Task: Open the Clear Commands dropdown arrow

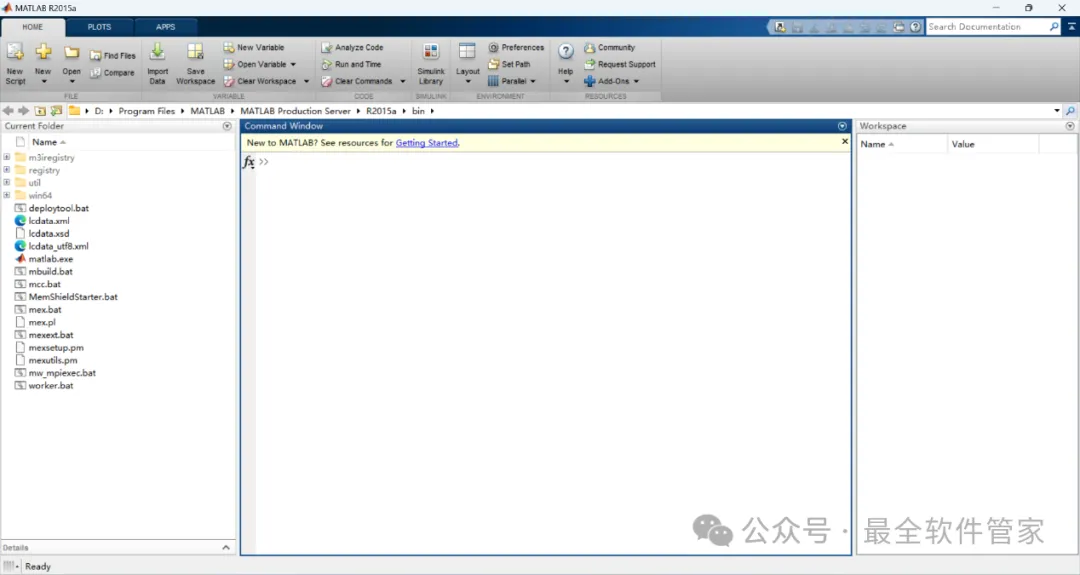Action: pos(403,81)
